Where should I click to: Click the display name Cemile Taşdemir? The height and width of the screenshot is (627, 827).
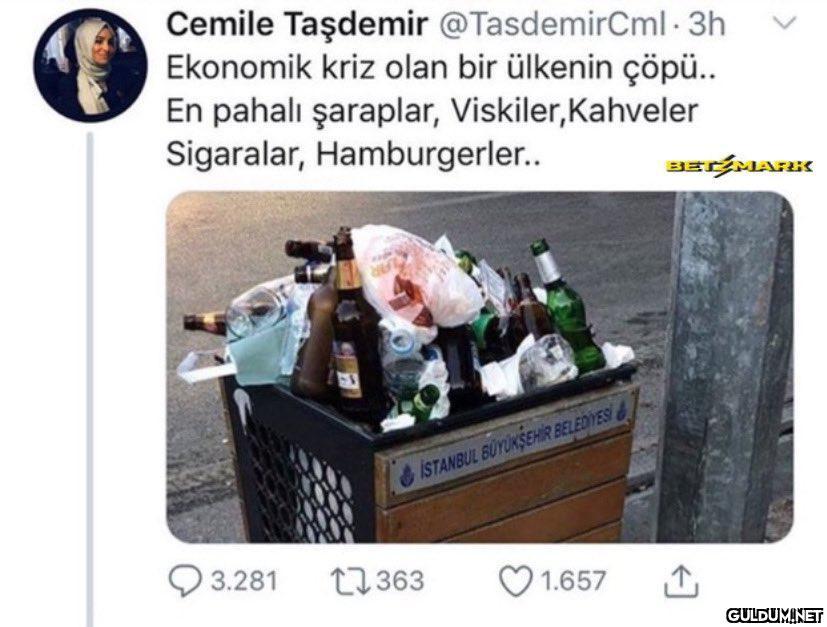297,25
